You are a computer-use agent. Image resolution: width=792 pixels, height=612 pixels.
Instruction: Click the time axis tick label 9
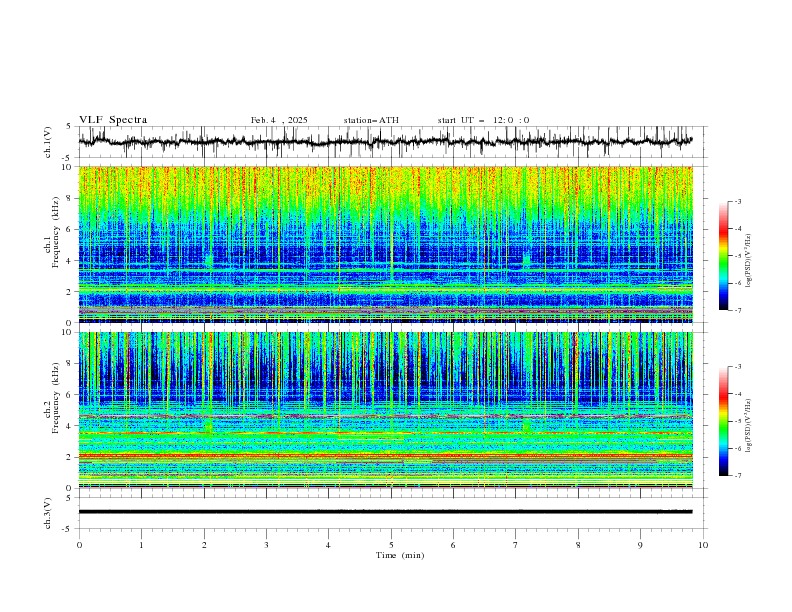click(640, 545)
